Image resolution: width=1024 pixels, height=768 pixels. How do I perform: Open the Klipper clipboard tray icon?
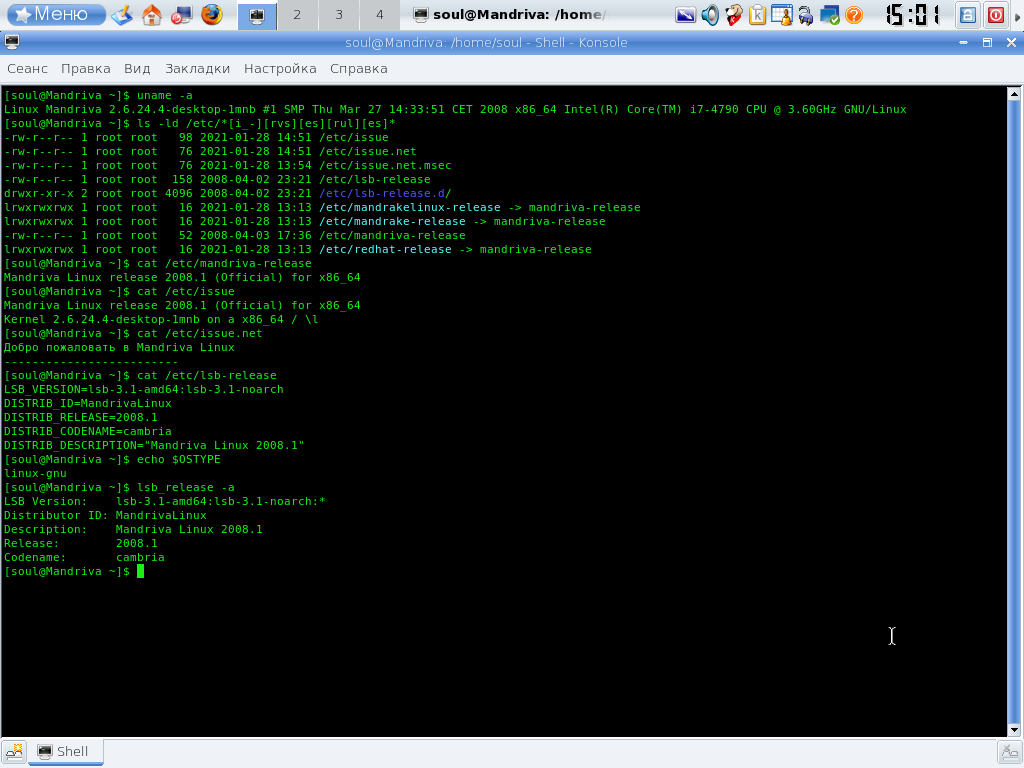758,15
